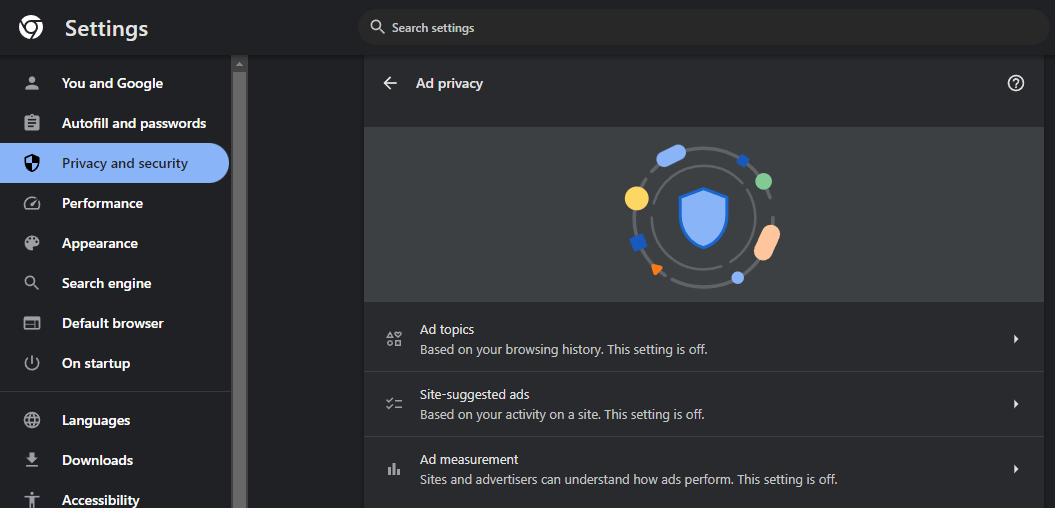Click the Appearance palette icon

click(x=32, y=243)
